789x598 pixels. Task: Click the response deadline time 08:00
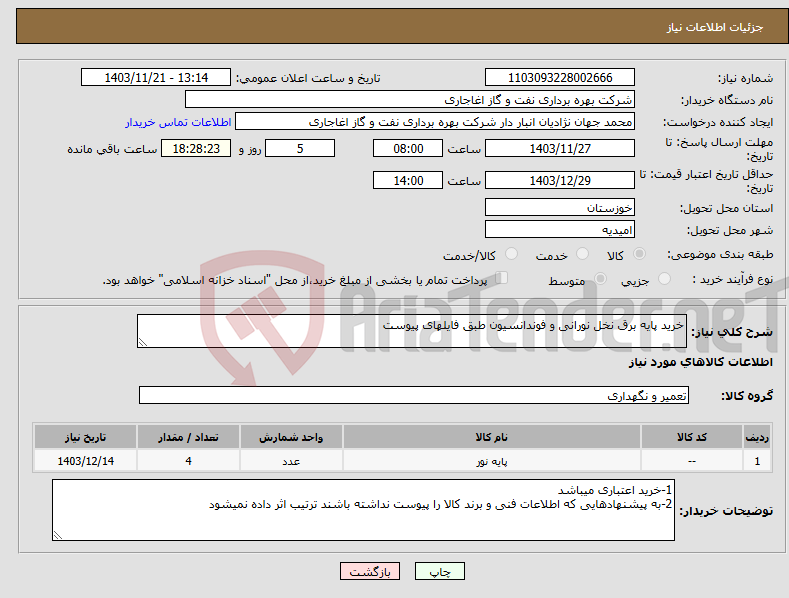(408, 148)
